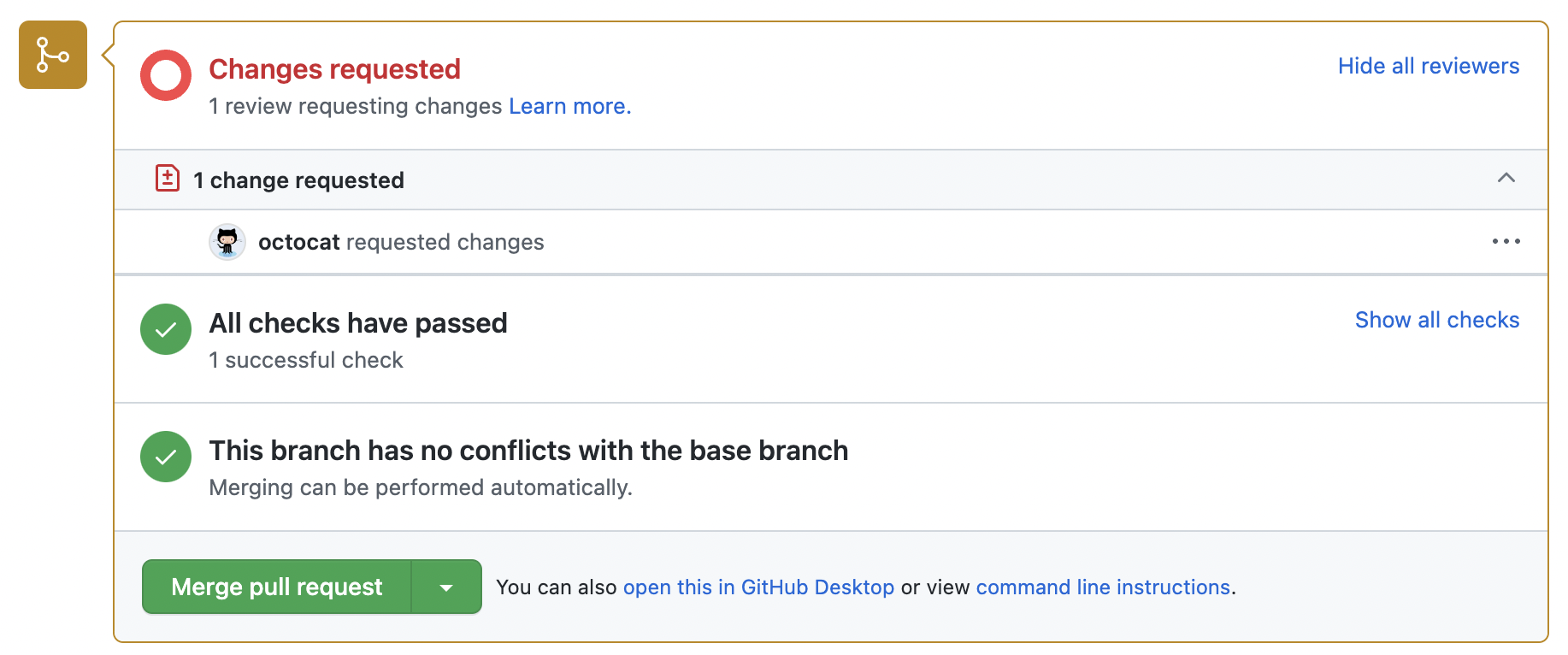Screen dimensions: 1568x655
Task: Click the red changes requested circle icon
Action: coord(166,75)
